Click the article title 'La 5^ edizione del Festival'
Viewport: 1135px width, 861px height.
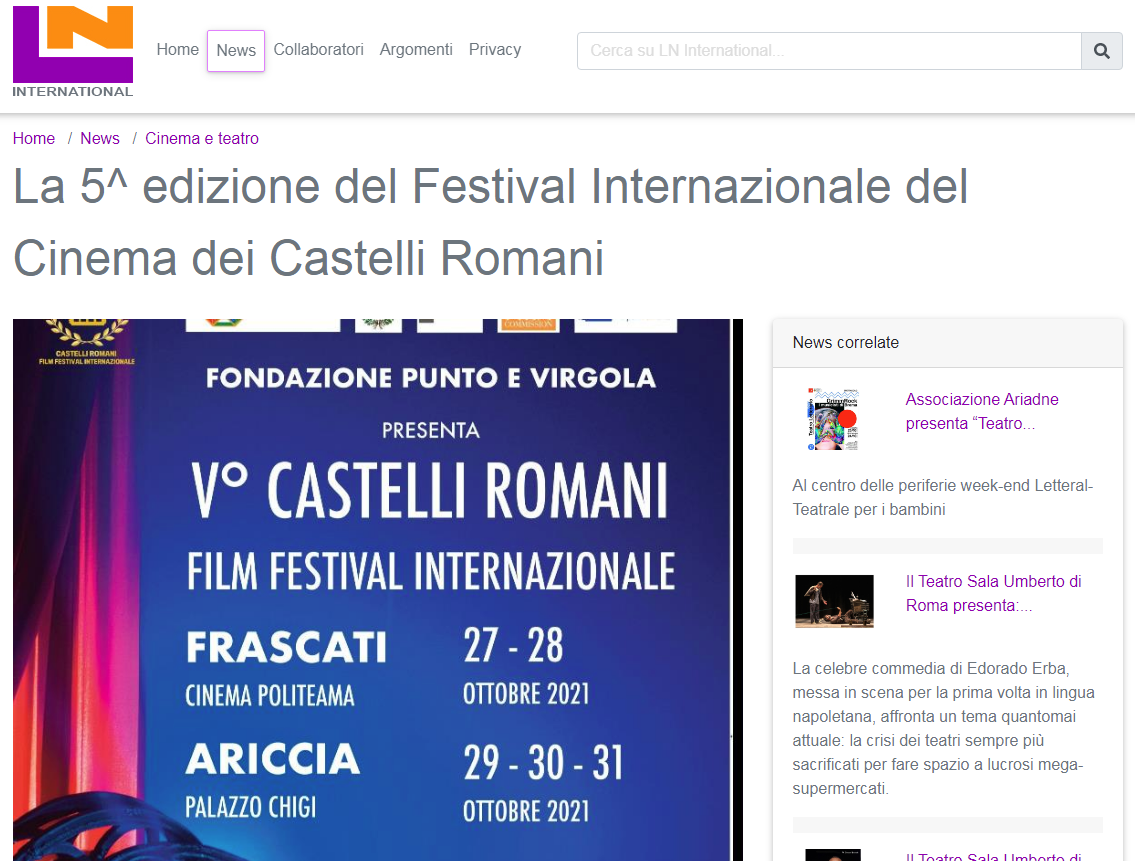[490, 222]
